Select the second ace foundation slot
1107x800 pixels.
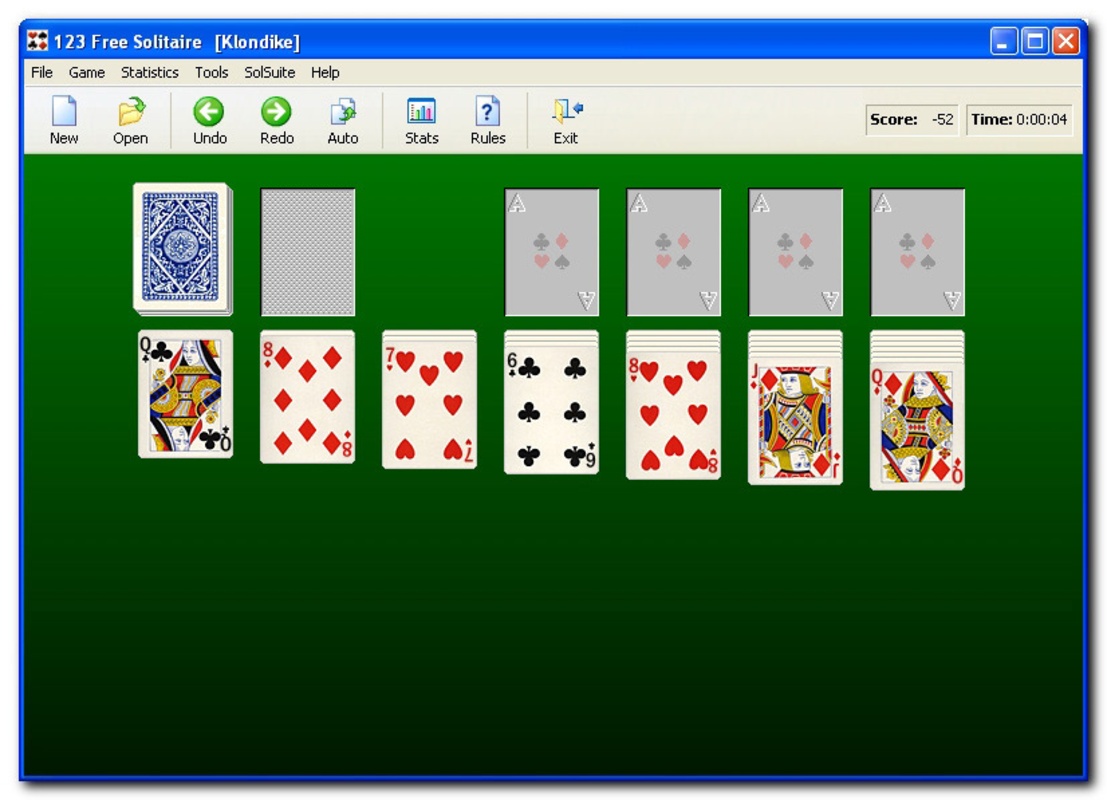click(674, 251)
